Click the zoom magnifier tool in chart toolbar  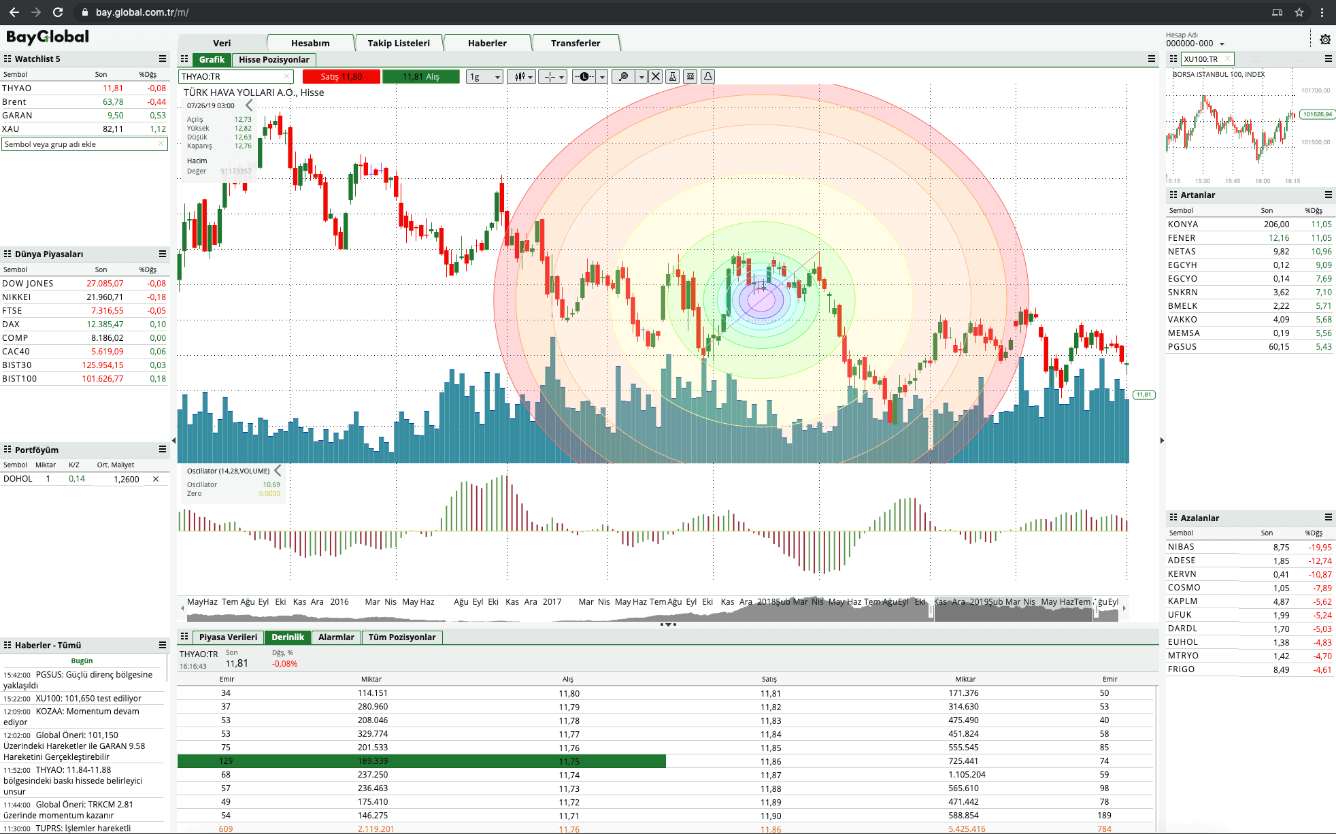click(x=623, y=76)
